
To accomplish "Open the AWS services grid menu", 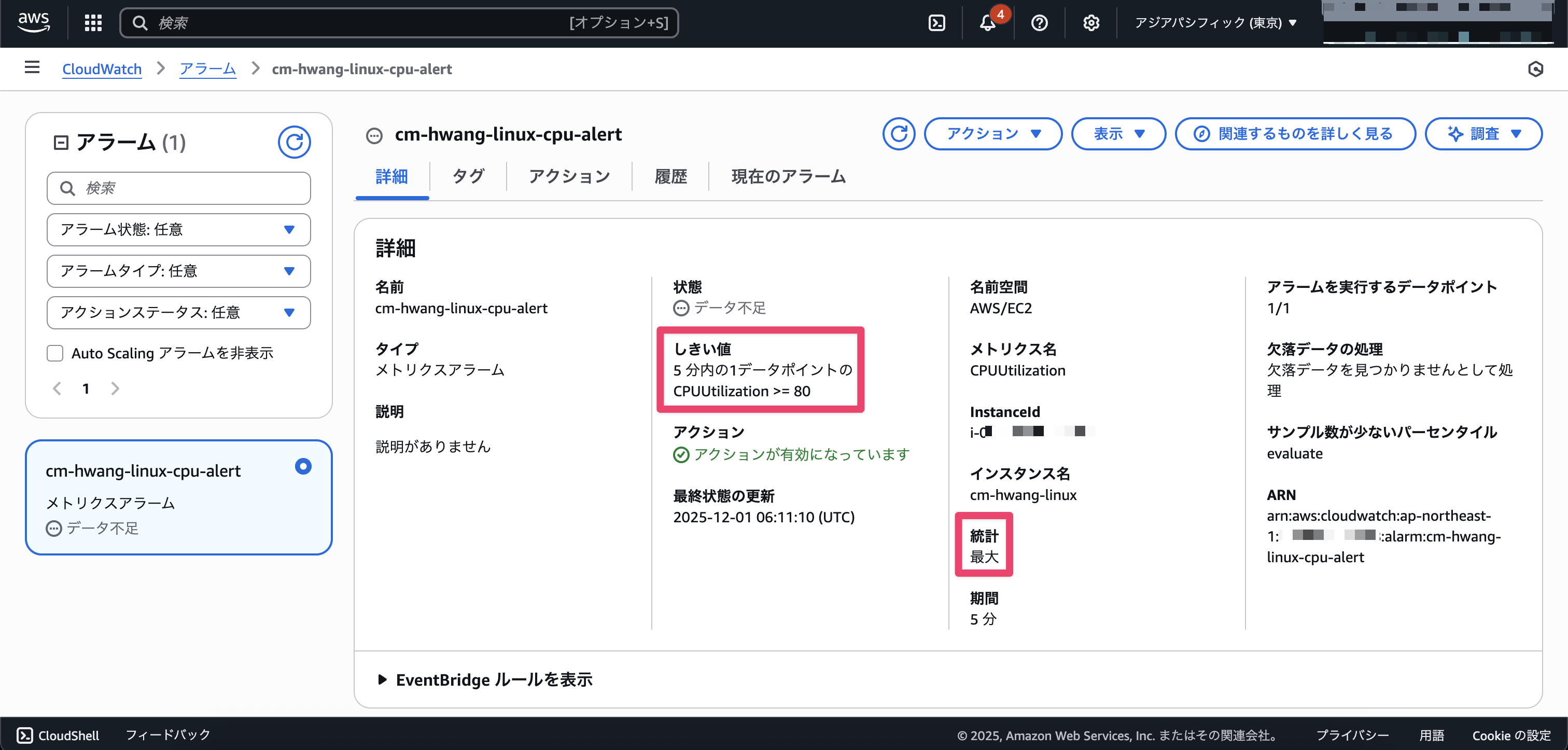I will click(x=92, y=23).
